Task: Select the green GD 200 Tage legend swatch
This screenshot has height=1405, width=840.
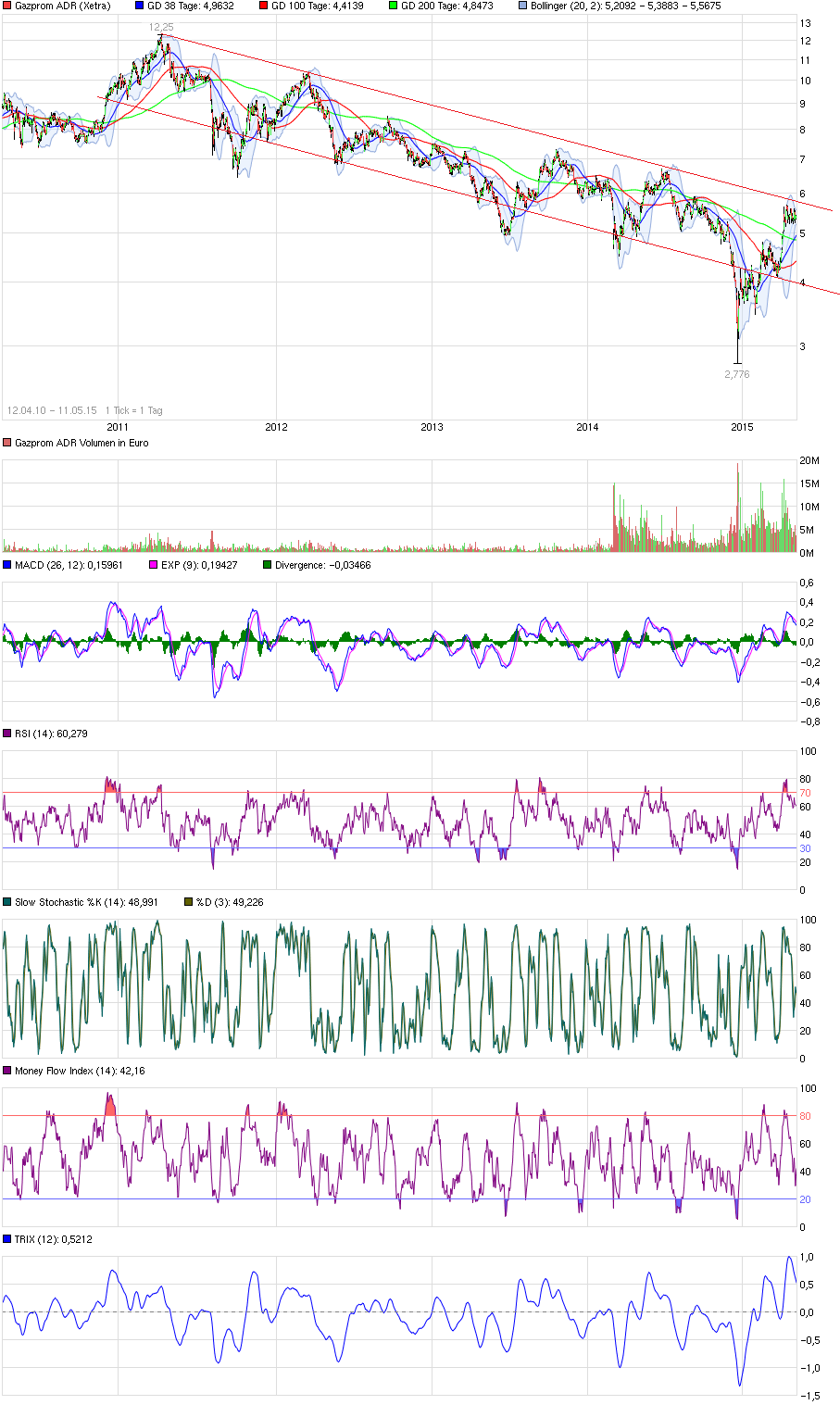Action: (393, 6)
